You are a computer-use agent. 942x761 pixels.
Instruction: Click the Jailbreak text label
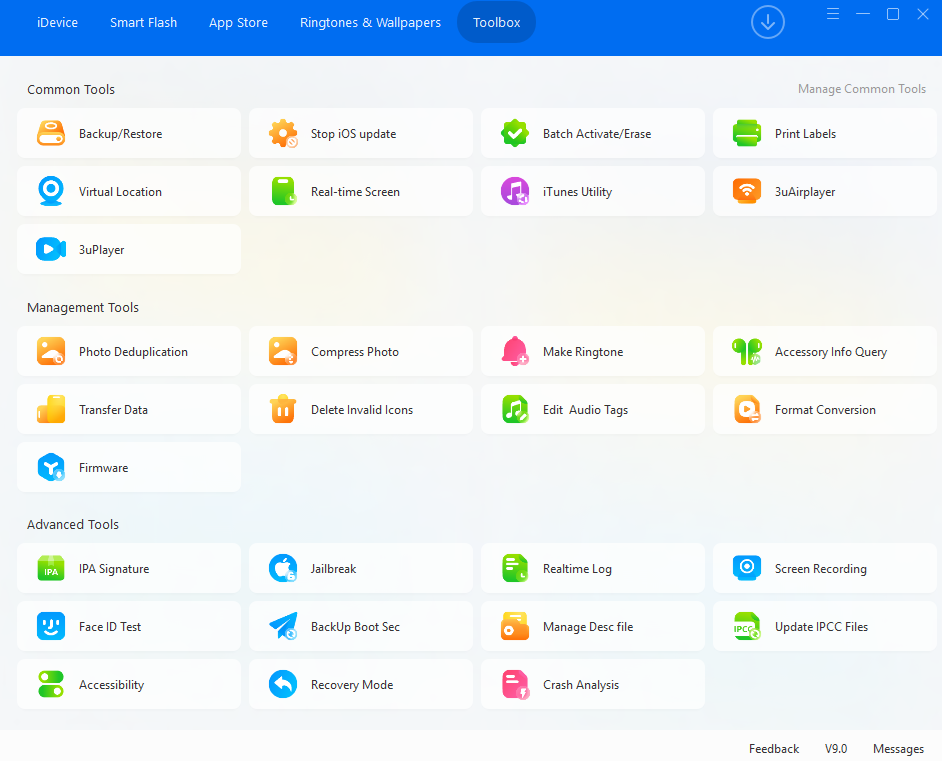pos(333,568)
